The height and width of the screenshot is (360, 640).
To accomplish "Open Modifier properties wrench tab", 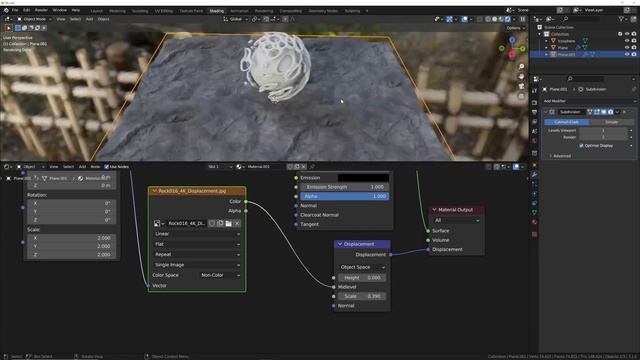I will point(535,175).
